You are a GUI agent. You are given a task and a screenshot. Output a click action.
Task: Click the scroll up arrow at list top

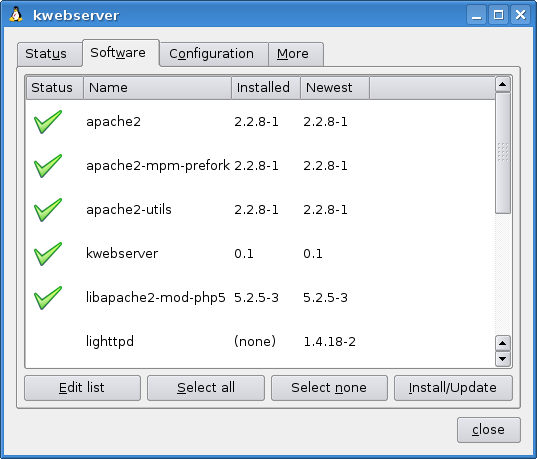tap(503, 84)
